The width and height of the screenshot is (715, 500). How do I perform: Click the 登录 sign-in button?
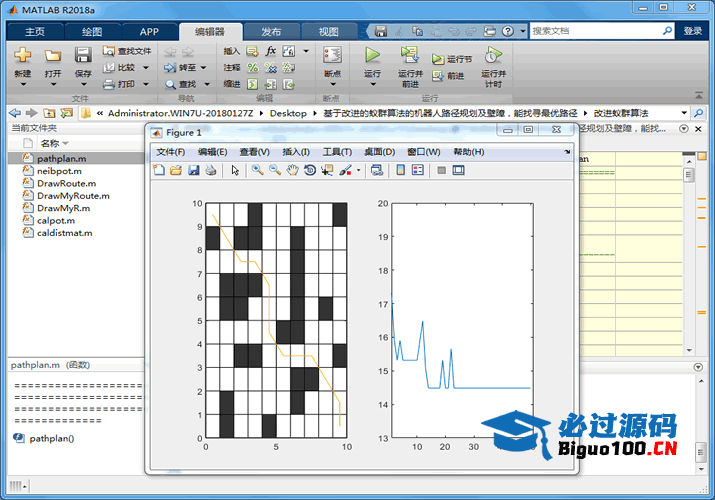[x=693, y=31]
